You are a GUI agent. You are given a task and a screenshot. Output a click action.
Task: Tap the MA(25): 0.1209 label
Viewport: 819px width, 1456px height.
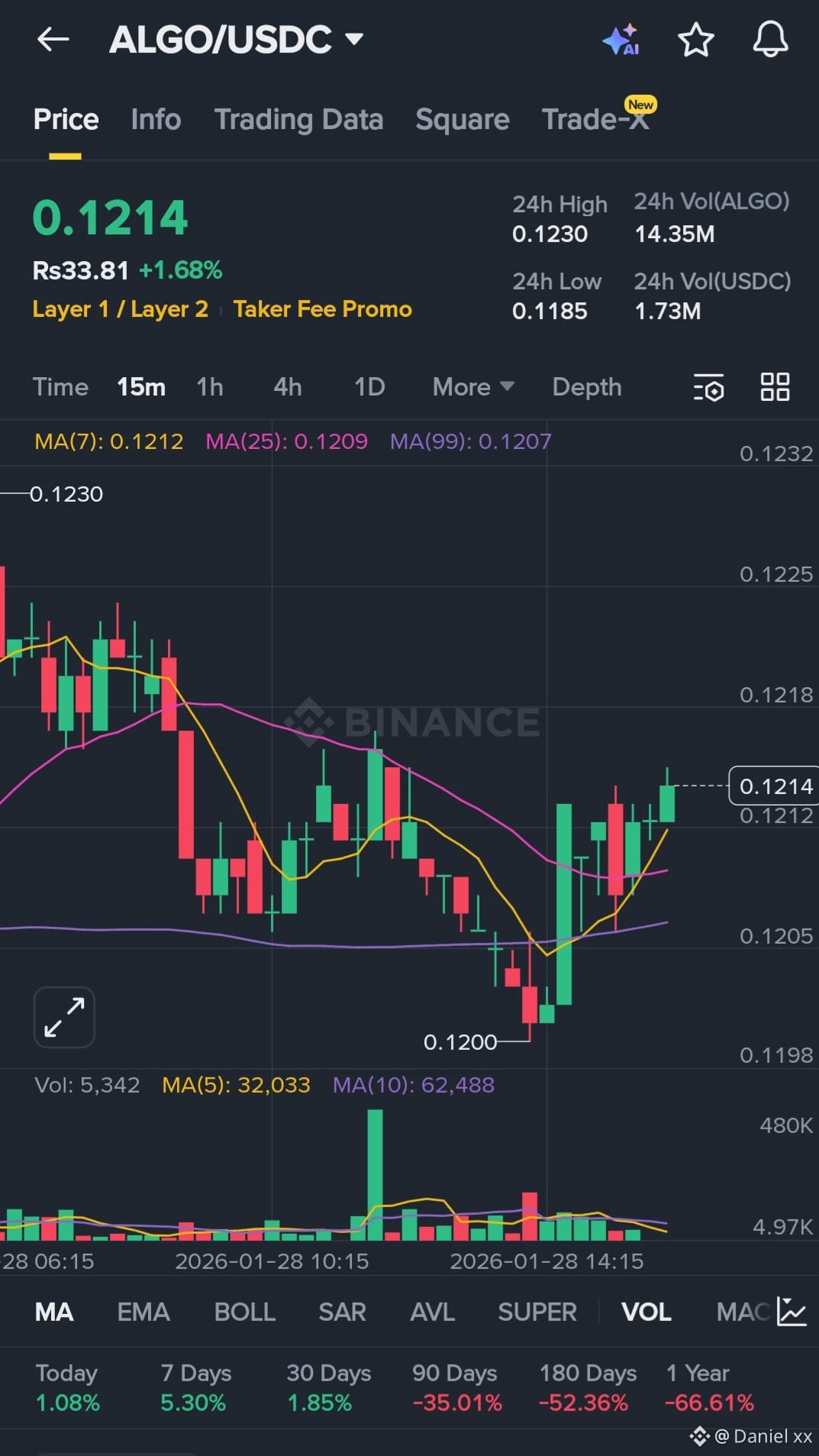[x=286, y=441]
